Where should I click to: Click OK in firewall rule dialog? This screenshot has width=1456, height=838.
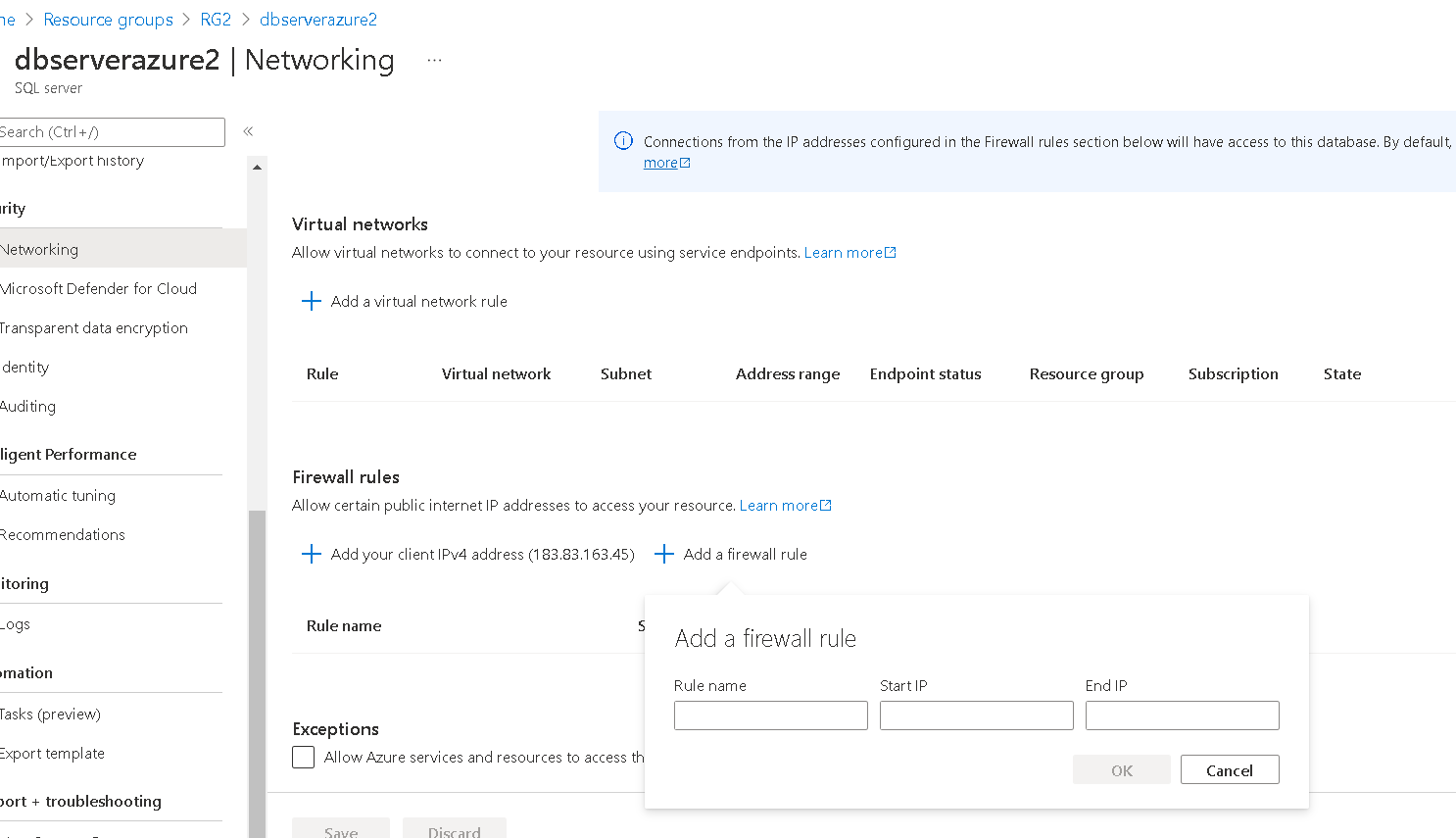pos(1122,769)
